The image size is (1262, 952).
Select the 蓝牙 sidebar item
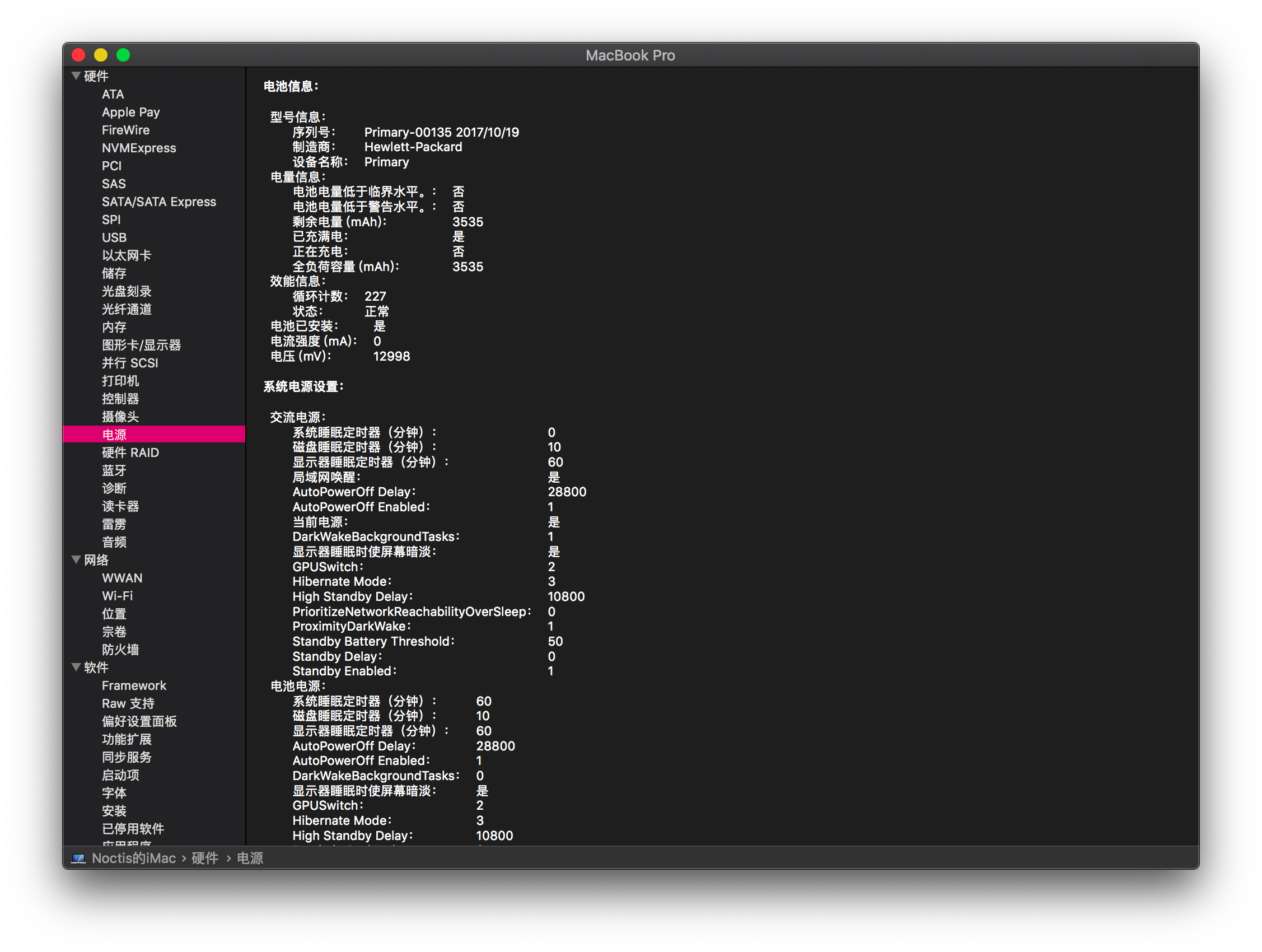tap(114, 470)
